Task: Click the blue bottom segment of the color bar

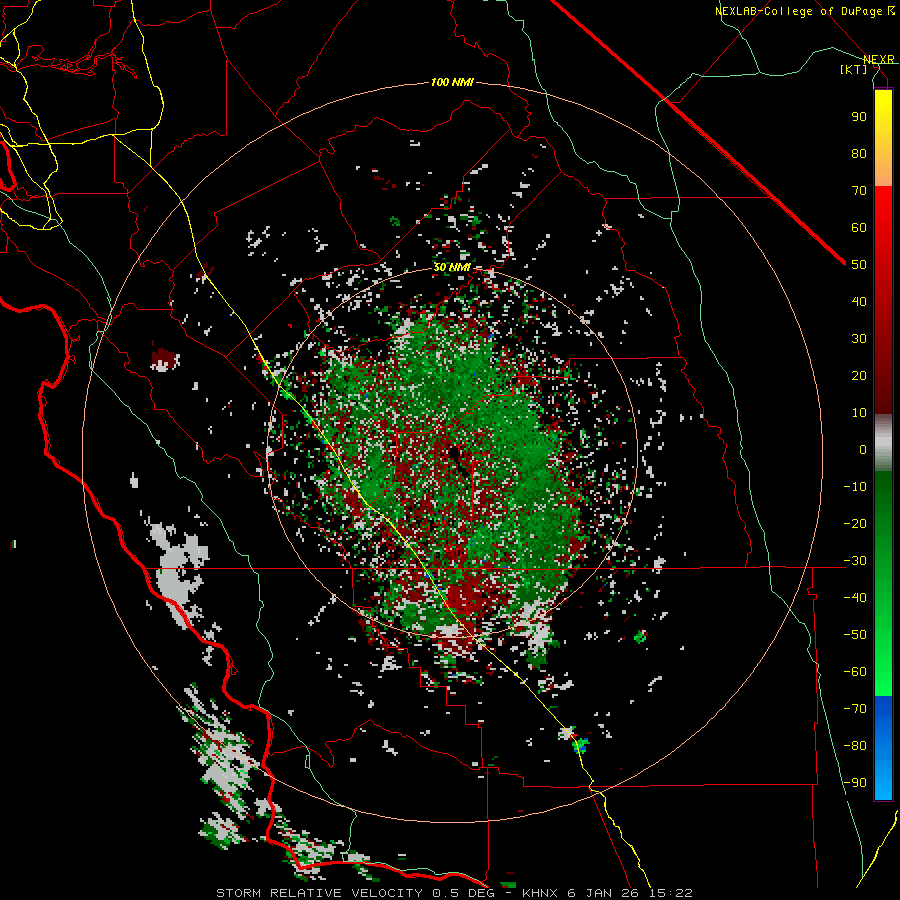Action: tap(883, 748)
